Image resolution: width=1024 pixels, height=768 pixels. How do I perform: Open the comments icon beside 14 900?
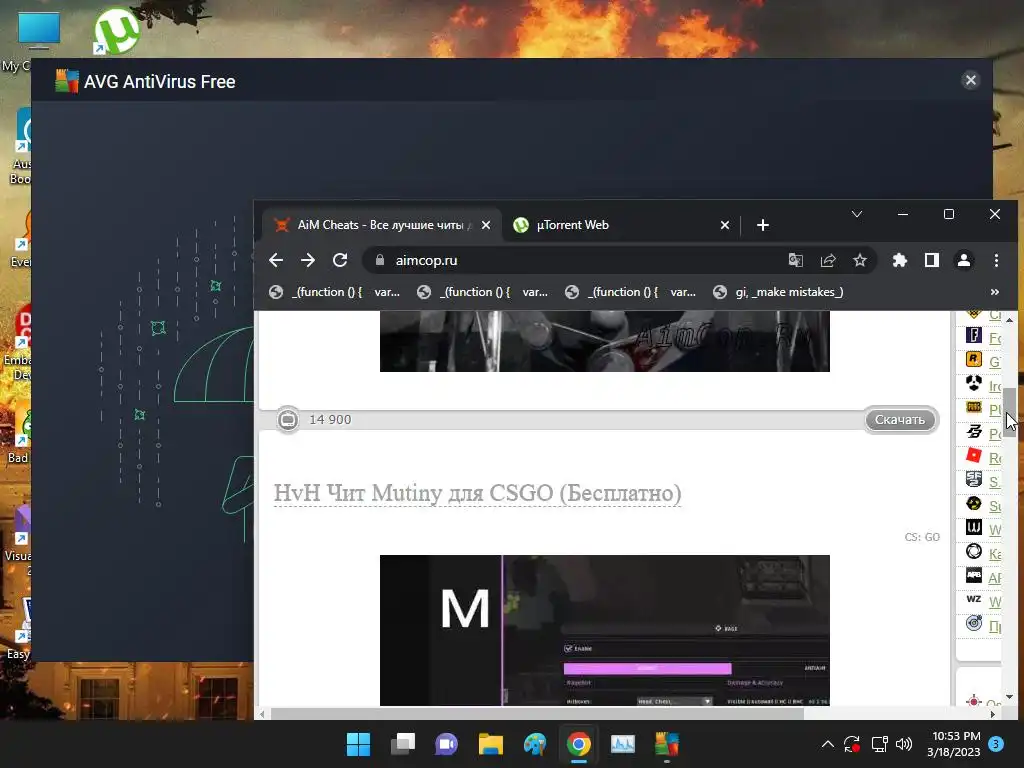click(x=287, y=420)
